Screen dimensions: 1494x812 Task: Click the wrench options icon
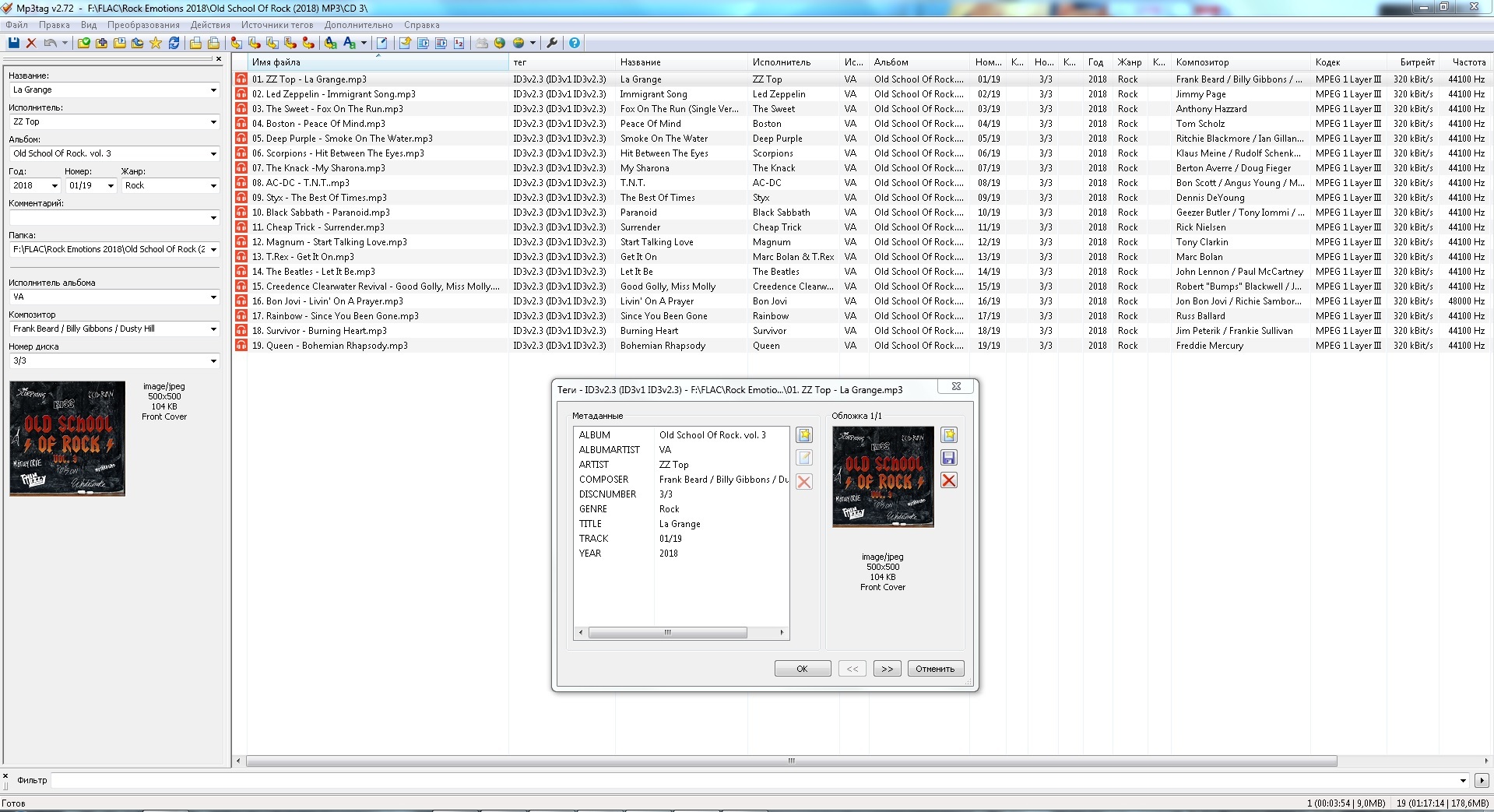click(552, 43)
